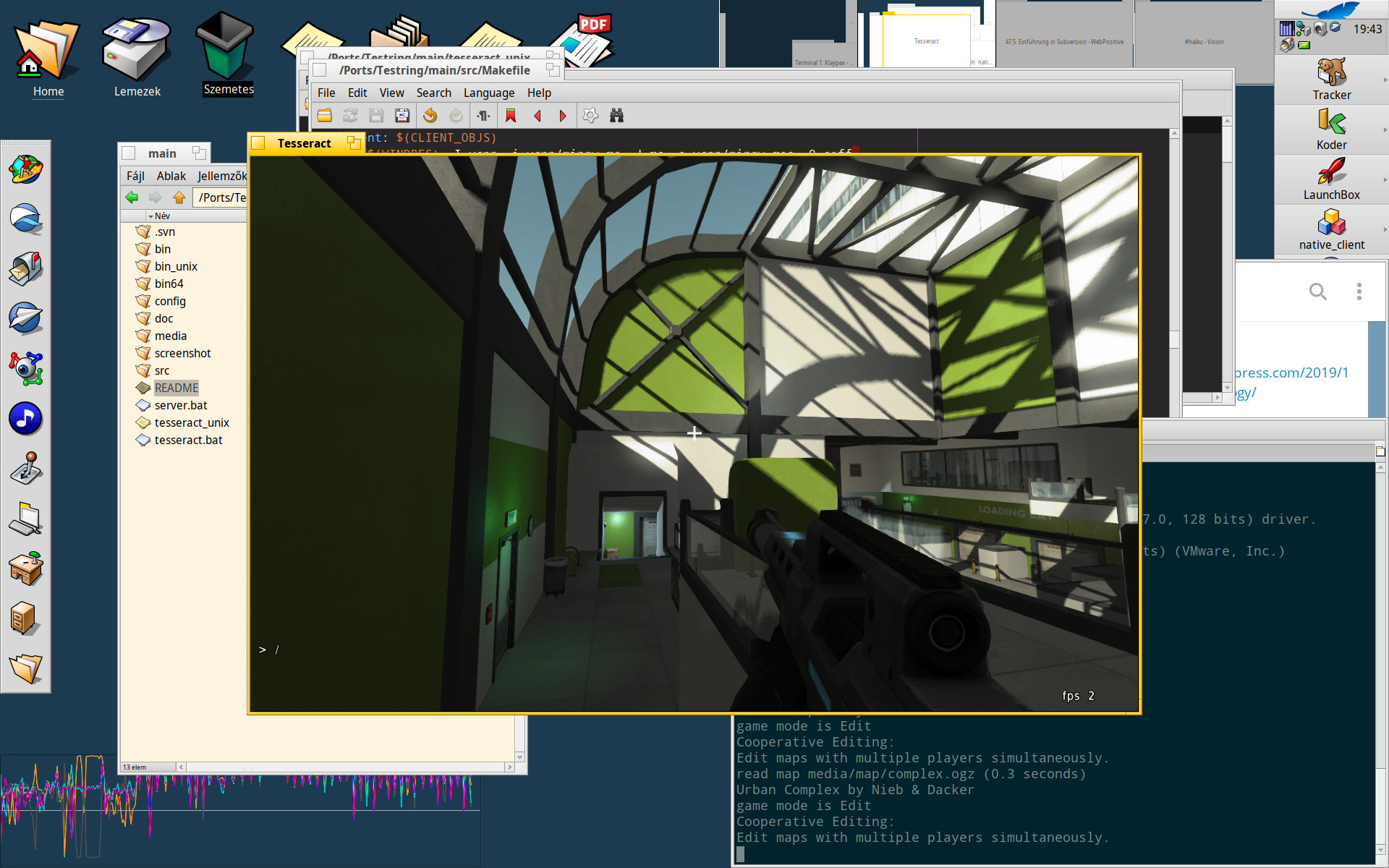
Task: Expand the Koder entry arrow in Deskbar
Action: point(1385,129)
